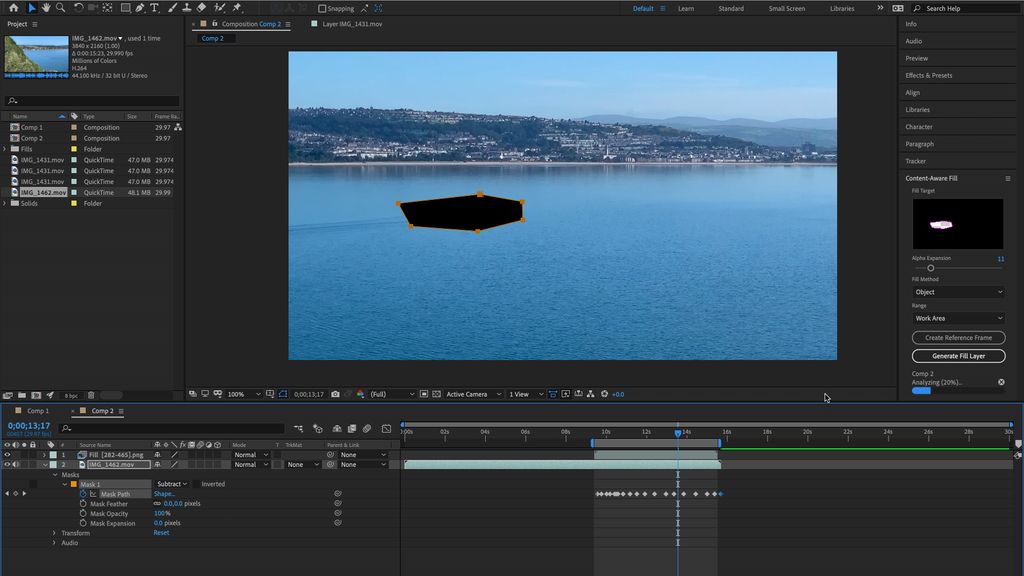Select the Rotation tool
Screen dimensions: 1024x576
click(x=78, y=8)
